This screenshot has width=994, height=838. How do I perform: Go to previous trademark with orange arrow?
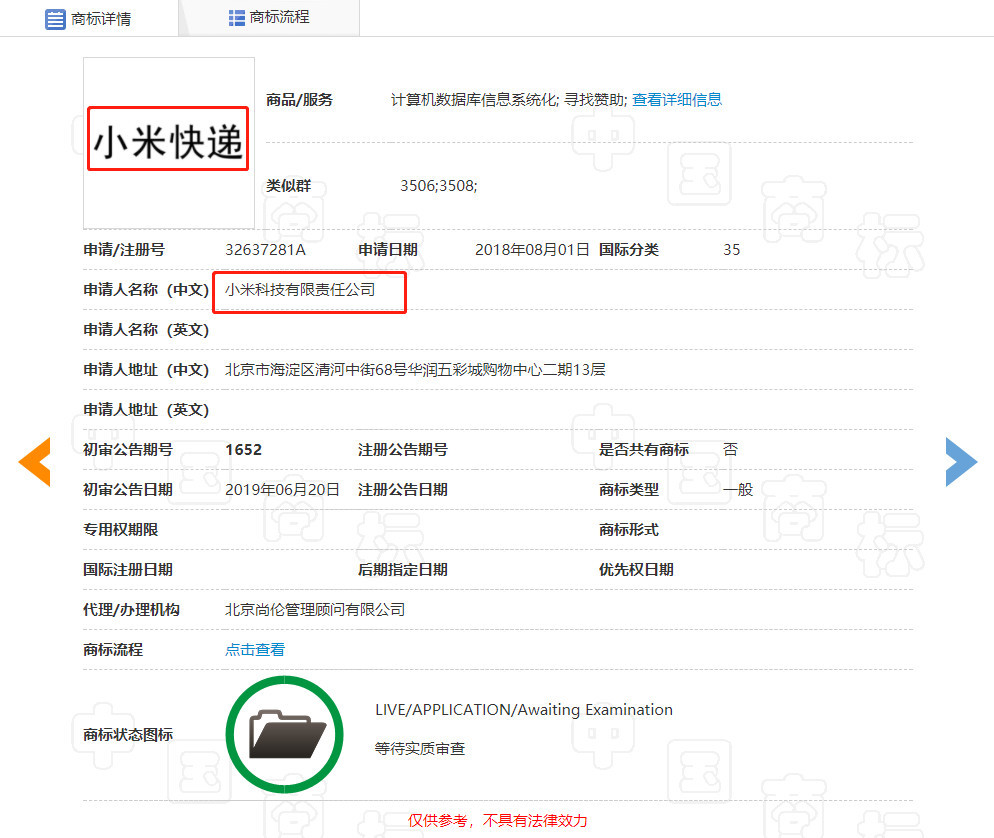[x=35, y=462]
